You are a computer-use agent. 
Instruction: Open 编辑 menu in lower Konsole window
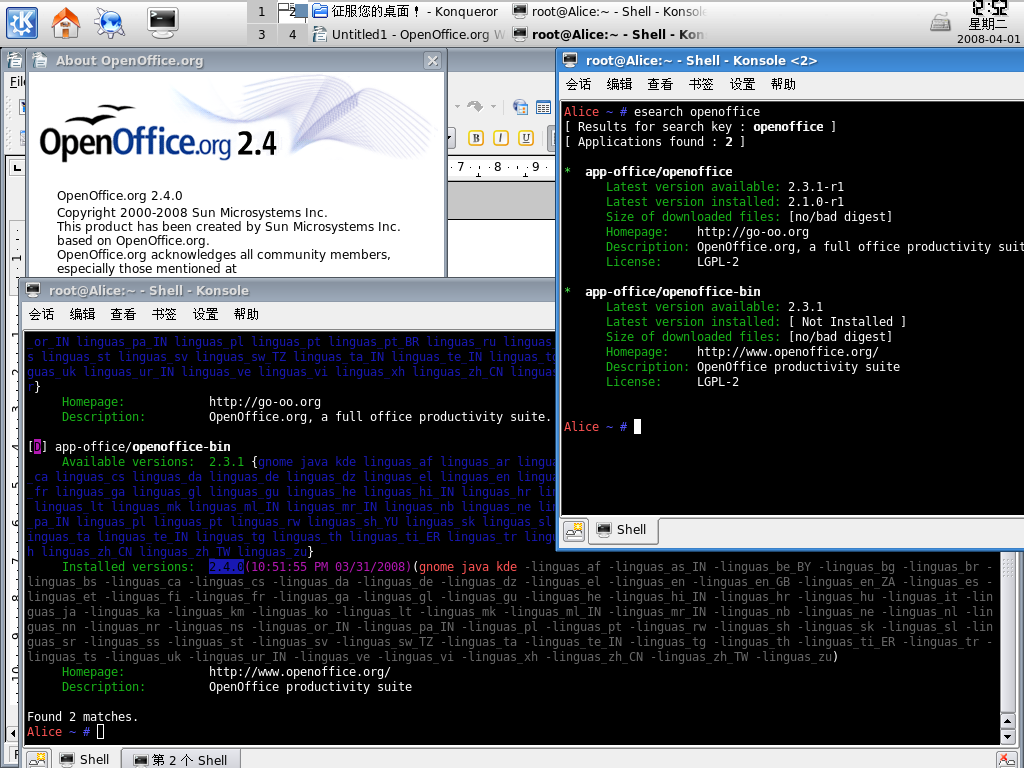82,314
